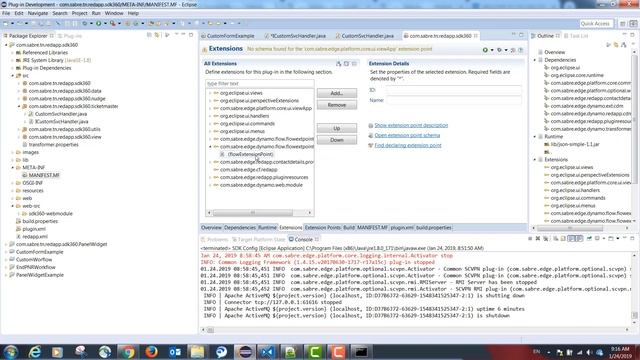This screenshot has width=640, height=360.
Task: Collapse Dependencies node in Outline
Action: point(535,60)
